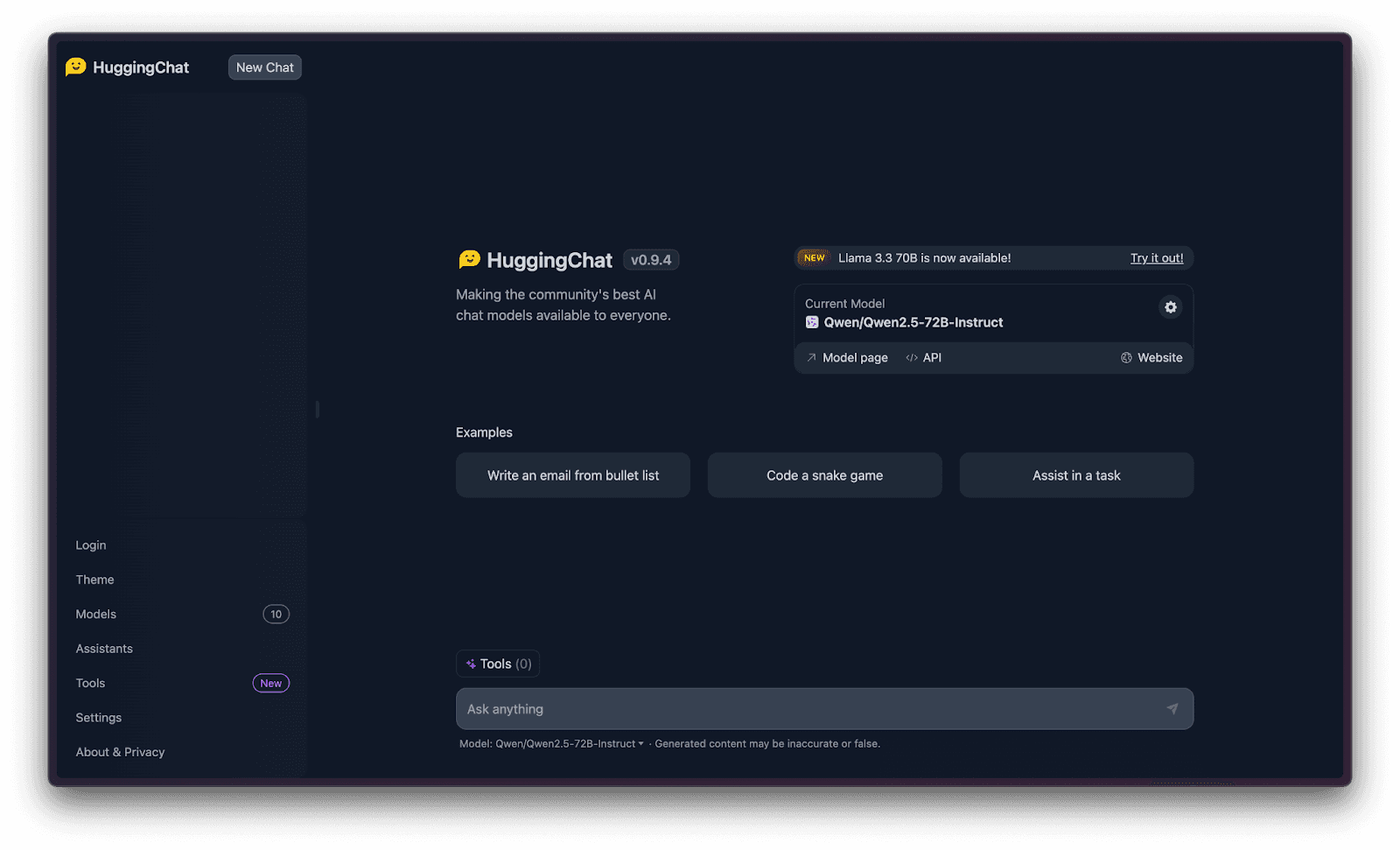Open the model Website link

(x=1151, y=357)
